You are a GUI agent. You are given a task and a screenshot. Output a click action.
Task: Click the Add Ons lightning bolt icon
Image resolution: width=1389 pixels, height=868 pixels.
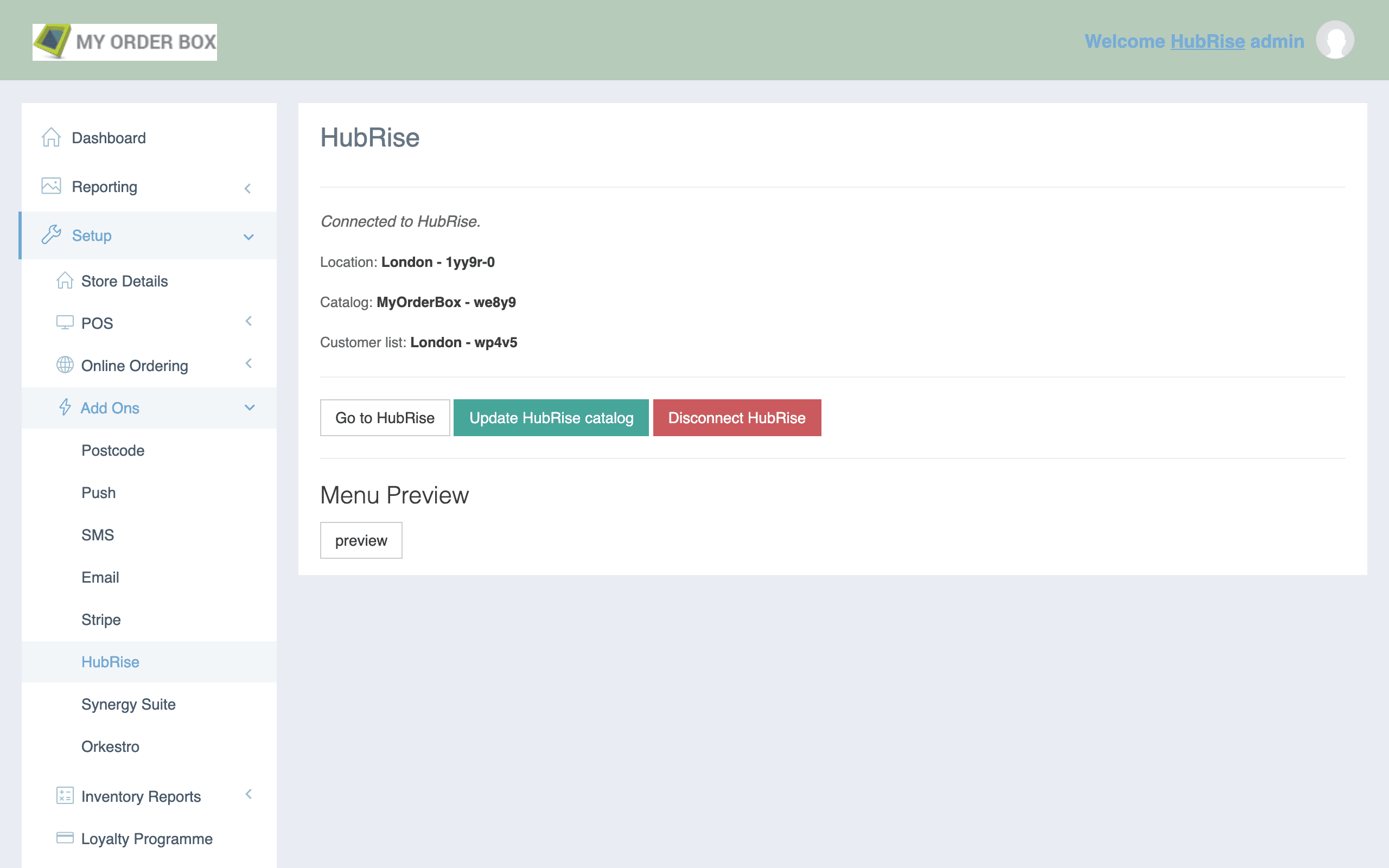coord(65,407)
